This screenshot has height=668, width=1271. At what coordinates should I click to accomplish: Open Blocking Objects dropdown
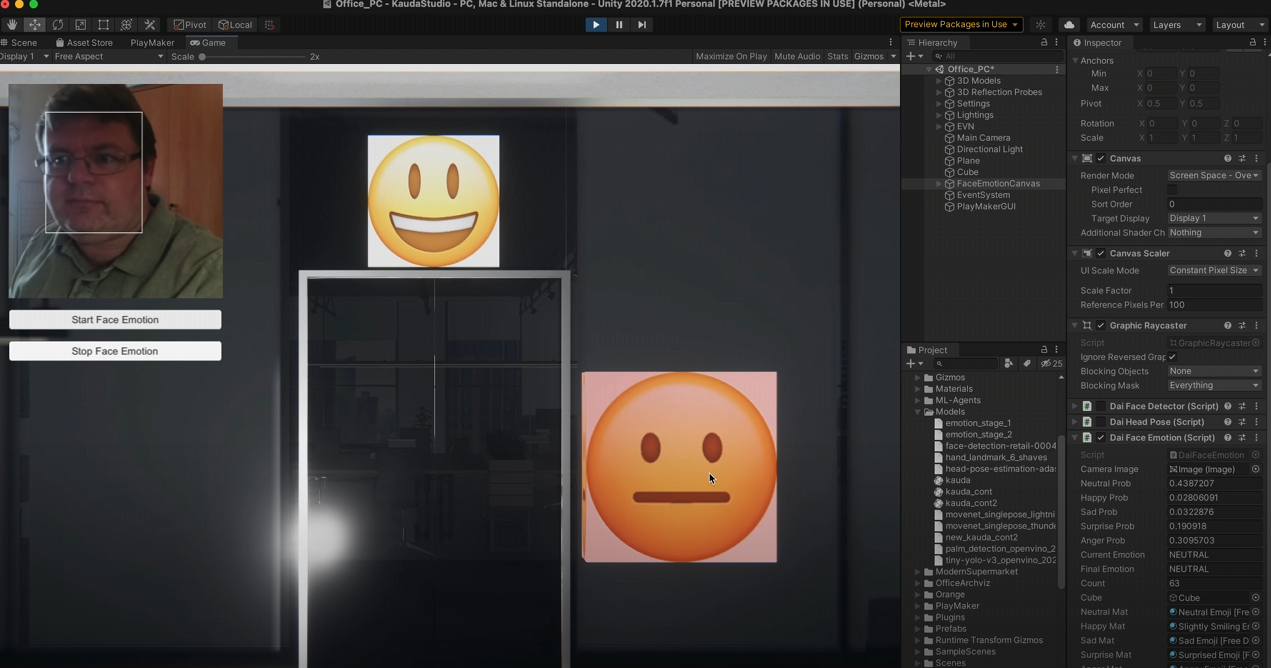tap(1214, 371)
